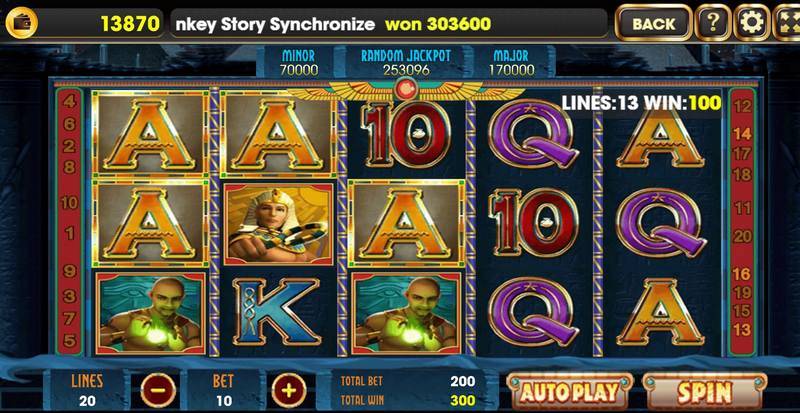Screen dimensions: 800x413
Task: Open the wallet coin icon
Action: pos(21,23)
